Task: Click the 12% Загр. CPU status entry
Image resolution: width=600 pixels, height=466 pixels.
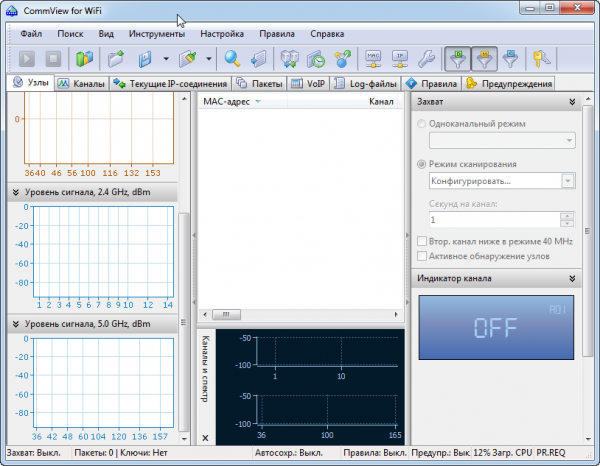Action: (x=503, y=453)
